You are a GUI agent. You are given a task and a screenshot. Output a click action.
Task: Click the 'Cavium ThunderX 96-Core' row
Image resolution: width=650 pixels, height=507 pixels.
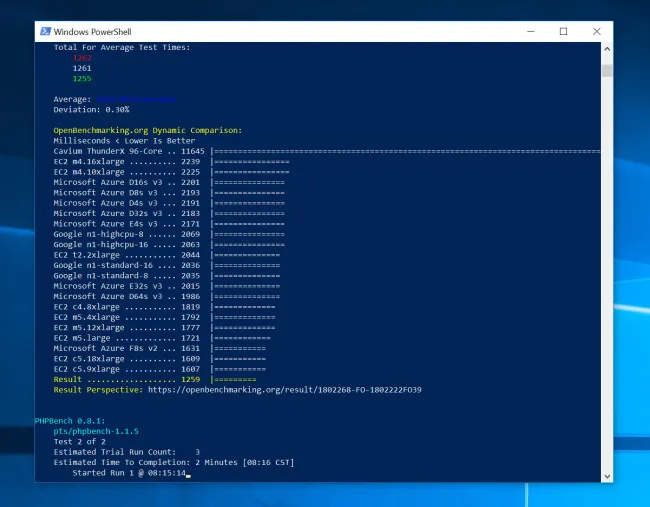pyautogui.click(x=327, y=151)
